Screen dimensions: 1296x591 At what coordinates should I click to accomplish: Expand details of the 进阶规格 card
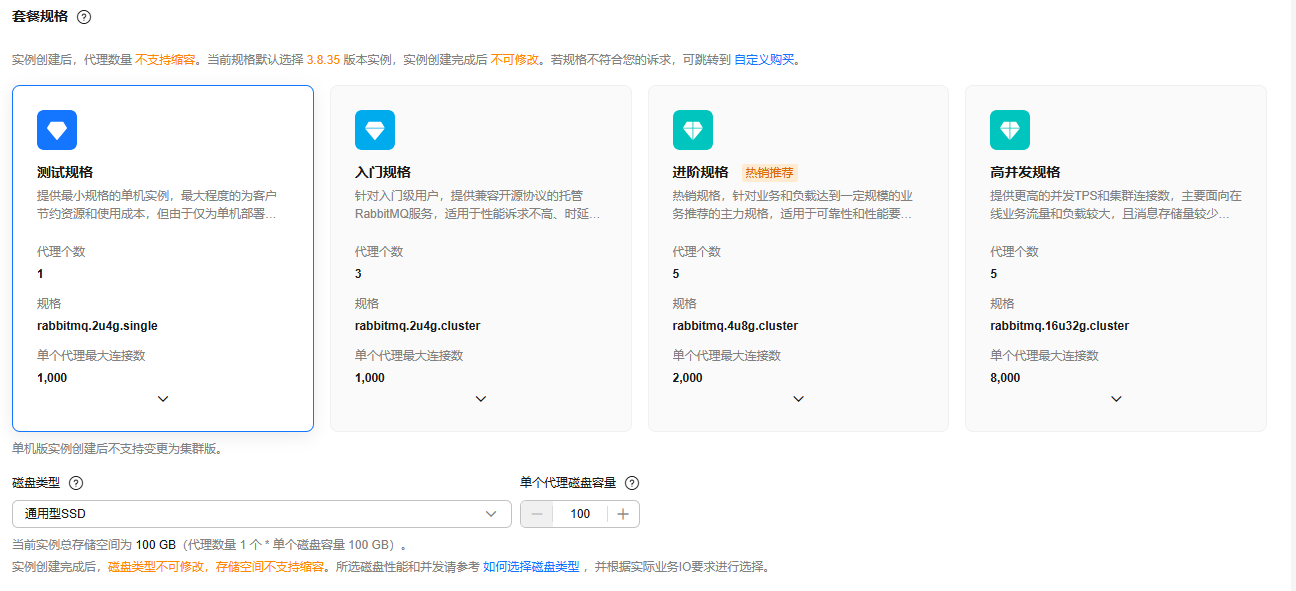point(798,399)
